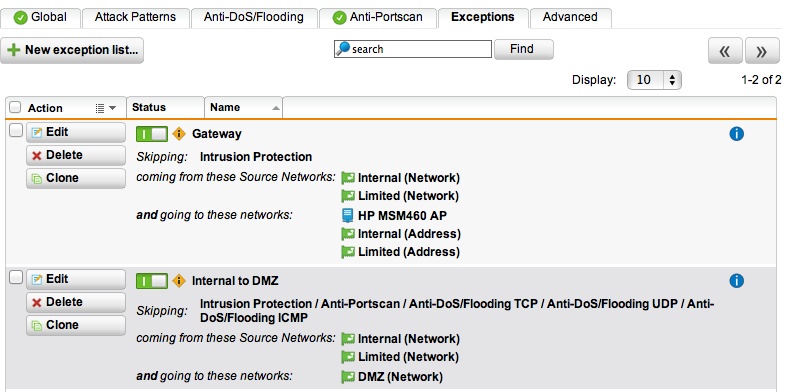This screenshot has width=785, height=392.
Task: Tick the select-all checkbox in Action header
Action: [16, 108]
